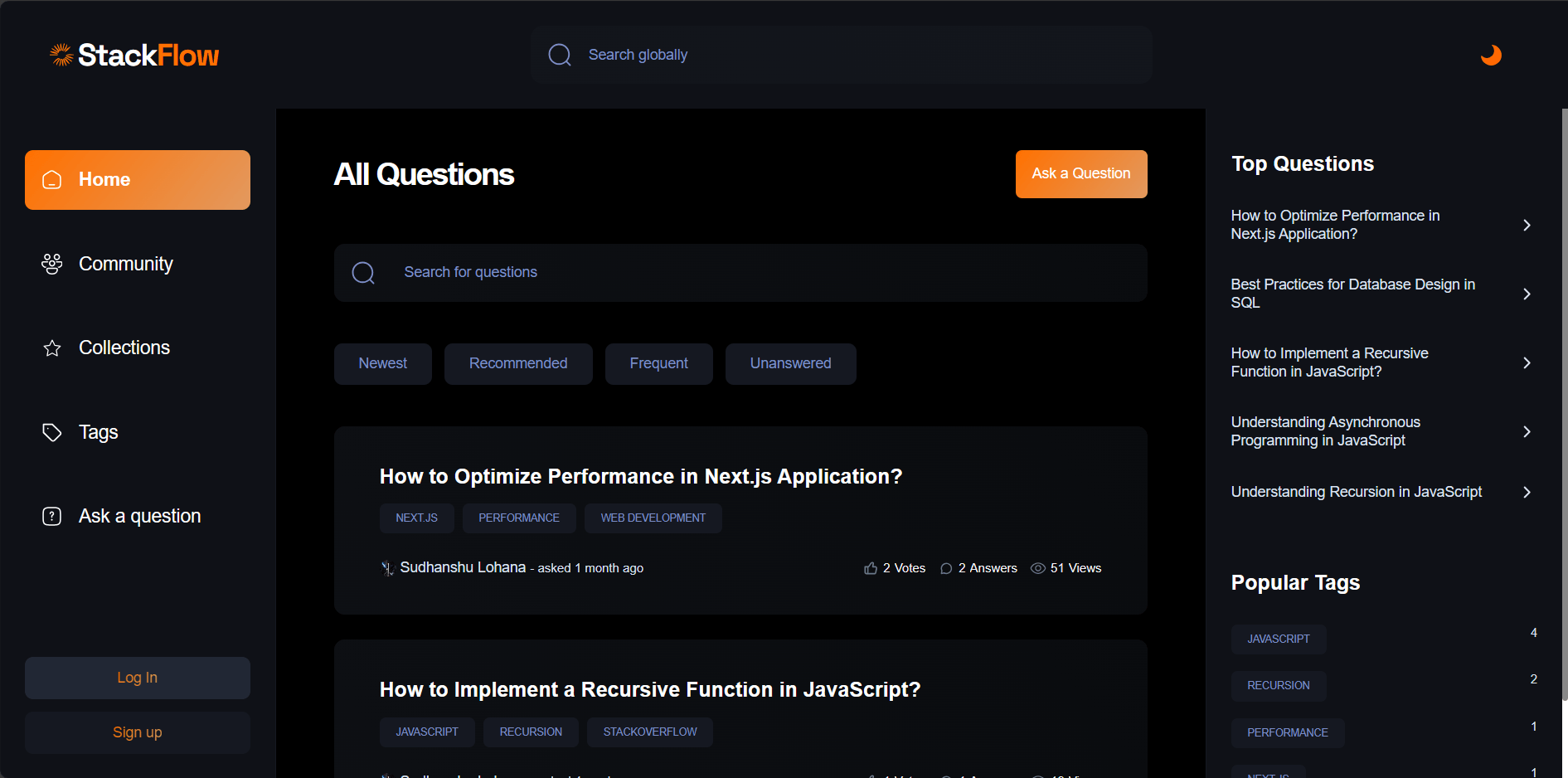This screenshot has height=778, width=1568.
Task: Activate the Recommended questions filter
Action: click(517, 363)
